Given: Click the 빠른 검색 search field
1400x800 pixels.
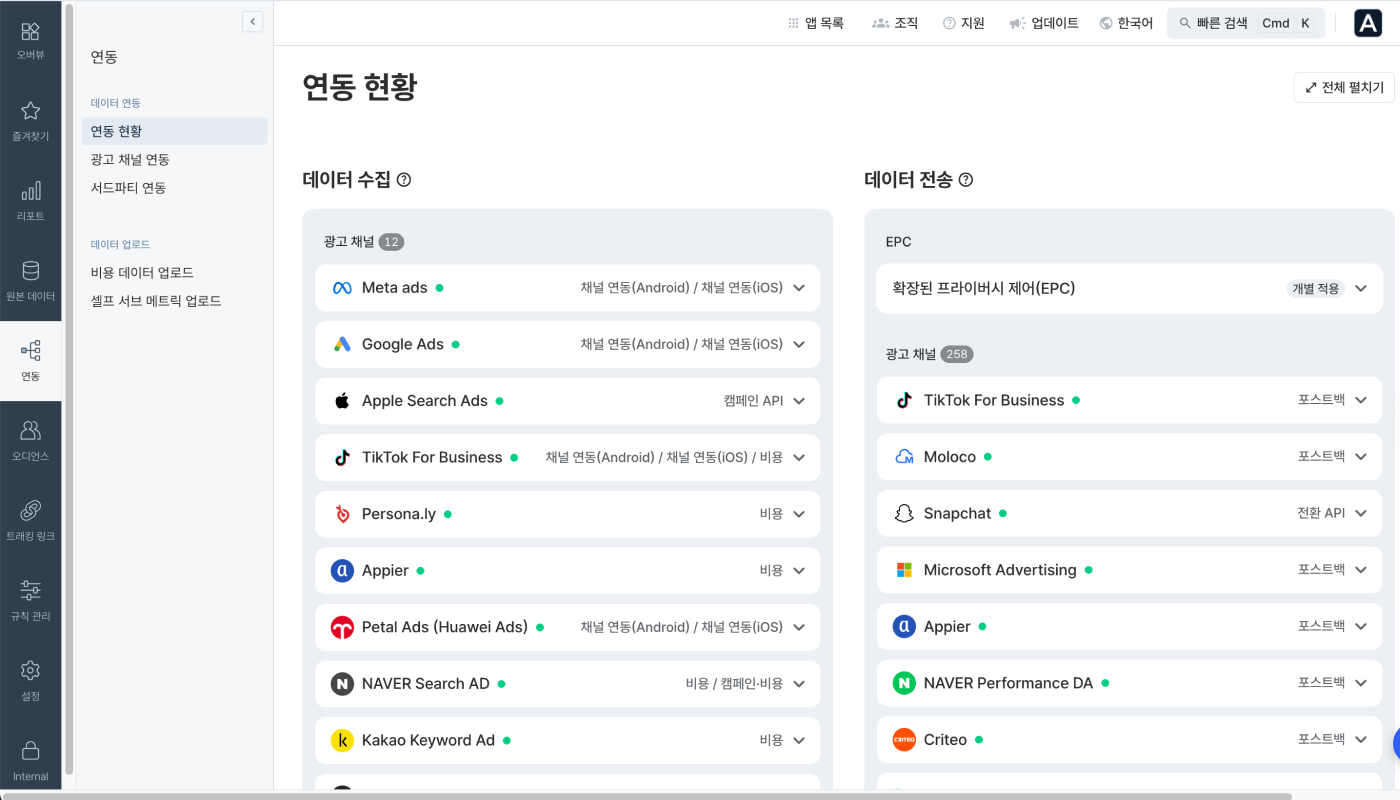Looking at the screenshot, I should [1246, 23].
